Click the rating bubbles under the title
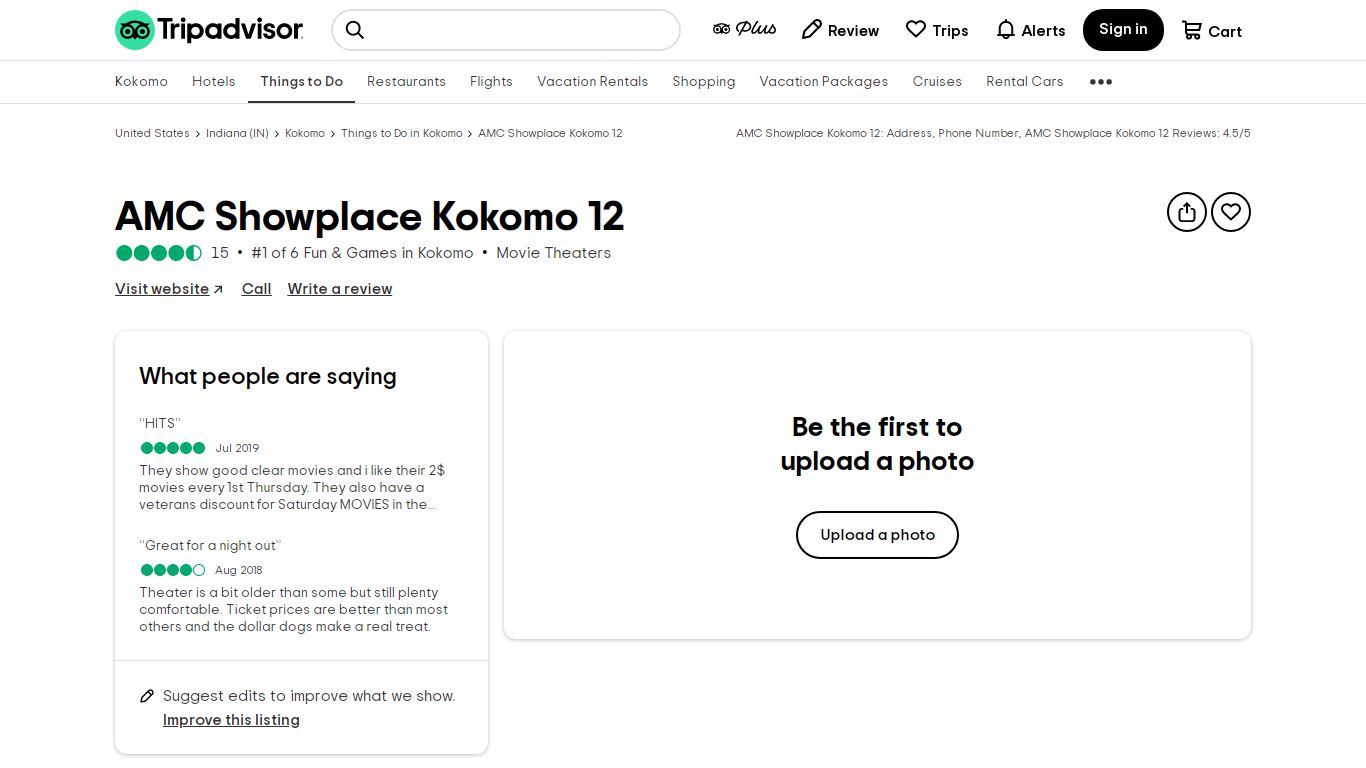This screenshot has width=1366, height=768. click(159, 253)
